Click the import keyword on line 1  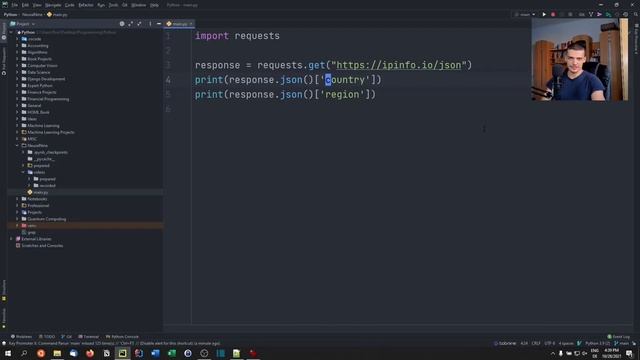tap(212, 36)
